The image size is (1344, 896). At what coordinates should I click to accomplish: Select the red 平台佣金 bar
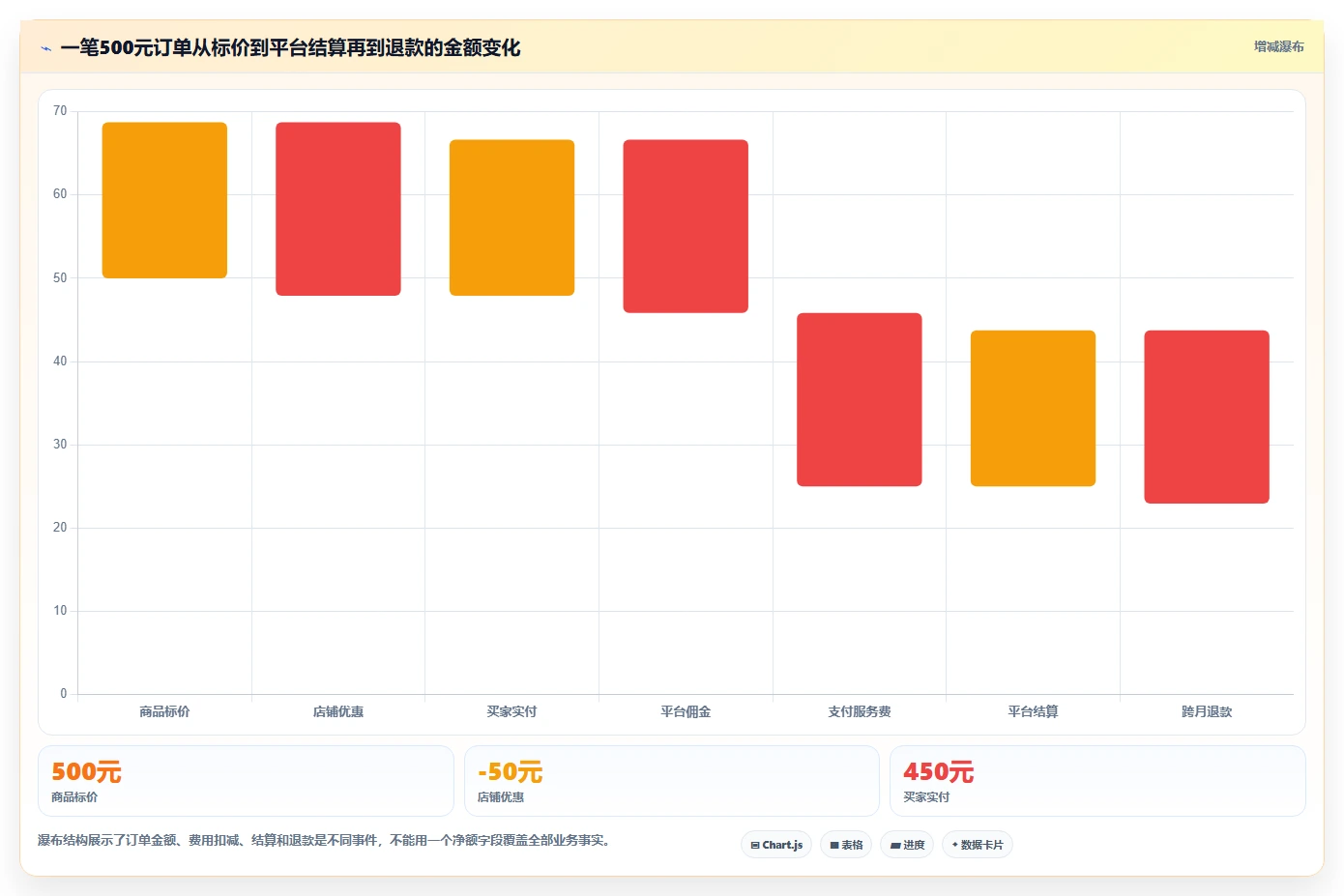(x=686, y=226)
